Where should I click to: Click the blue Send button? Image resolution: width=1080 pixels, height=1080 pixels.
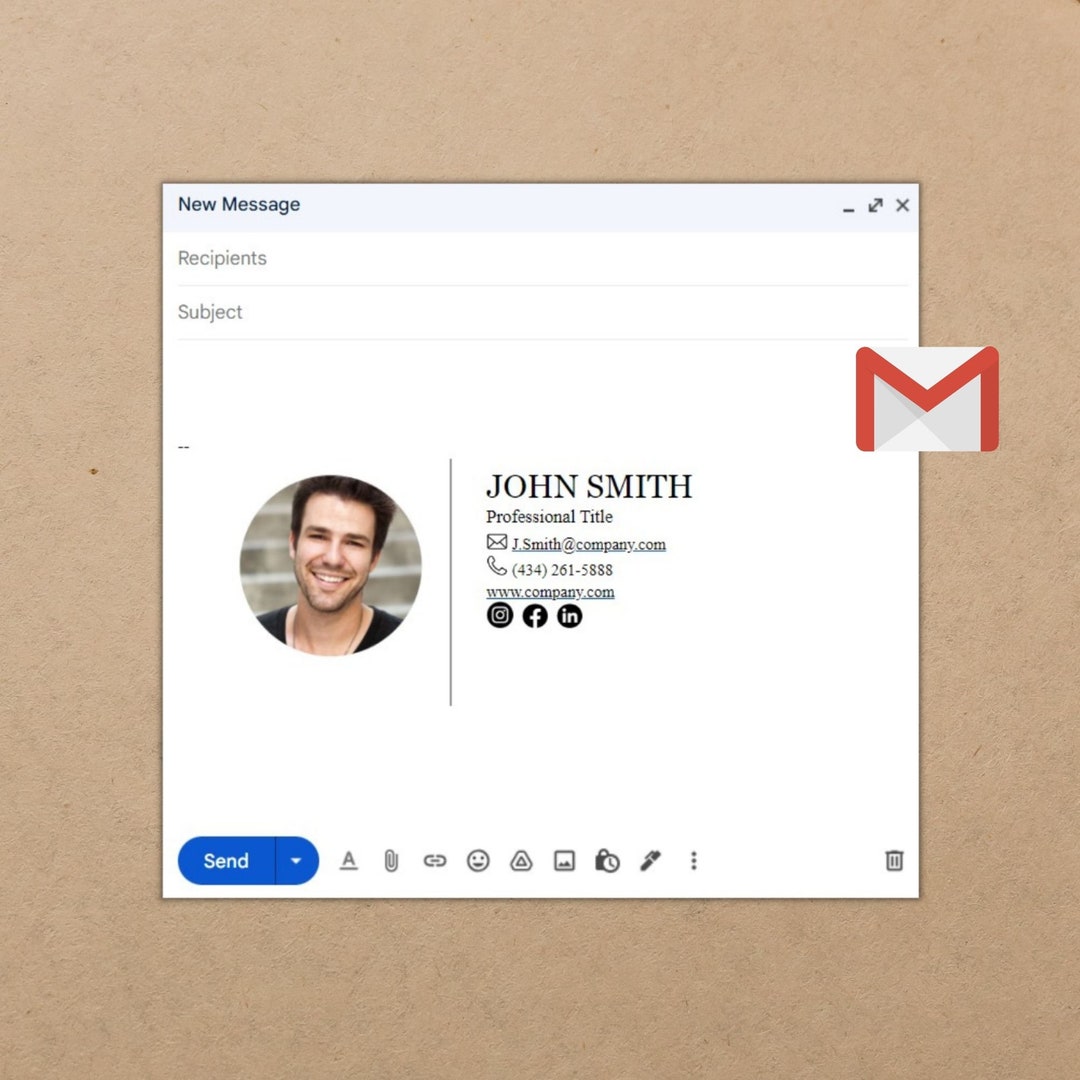(224, 861)
